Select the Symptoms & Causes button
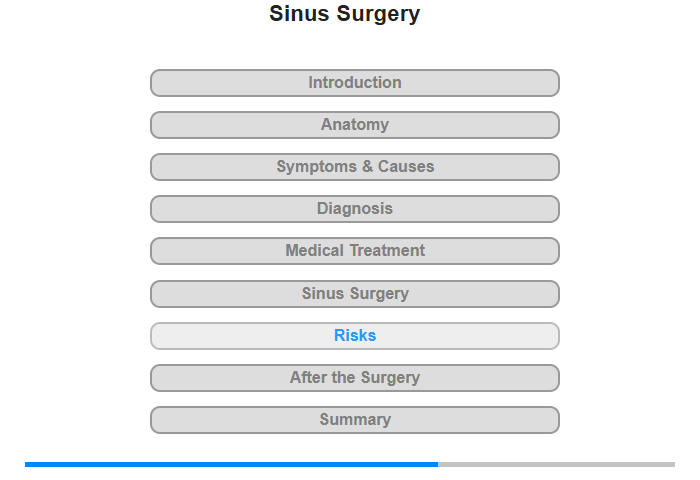Screen dimensions: 700x480 [355, 167]
